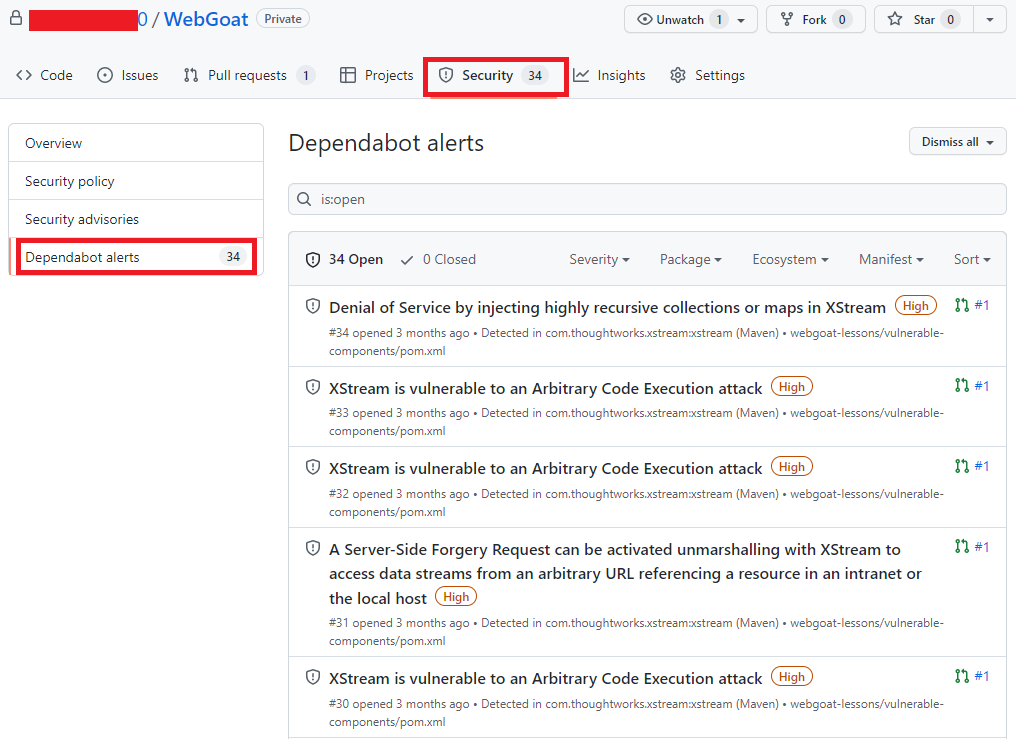Screen dimensions: 1016x739
Task: Expand the Dismiss all dropdown
Action: click(958, 142)
